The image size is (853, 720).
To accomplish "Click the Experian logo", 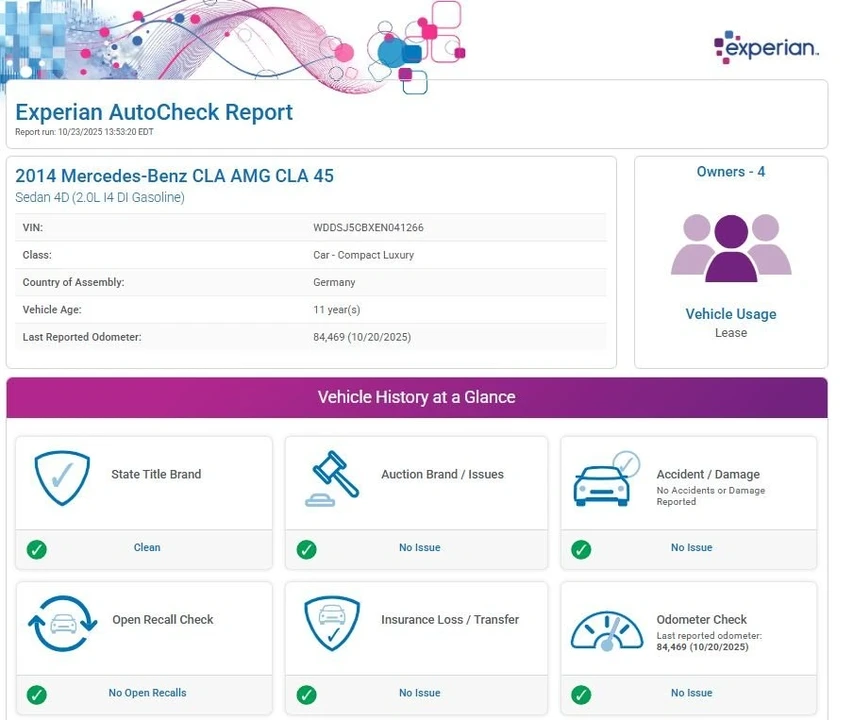I will click(x=766, y=47).
